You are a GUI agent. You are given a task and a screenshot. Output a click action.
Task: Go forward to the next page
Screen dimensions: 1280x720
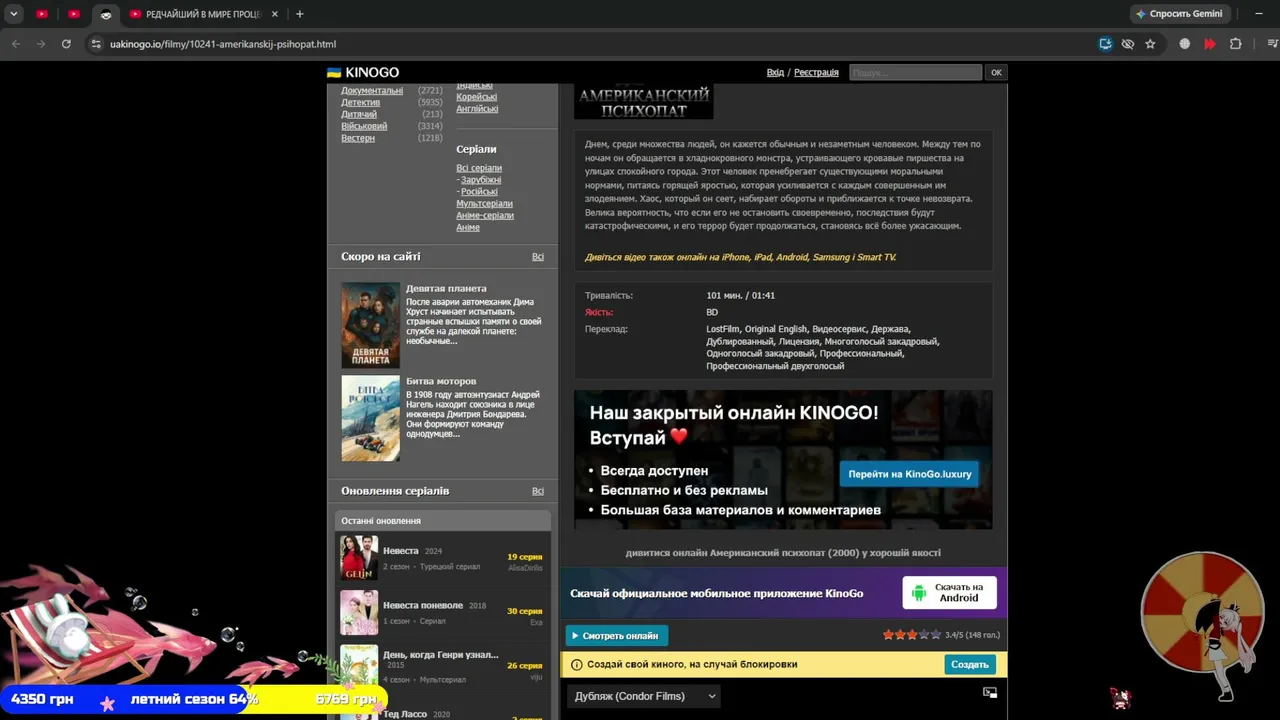coord(40,44)
